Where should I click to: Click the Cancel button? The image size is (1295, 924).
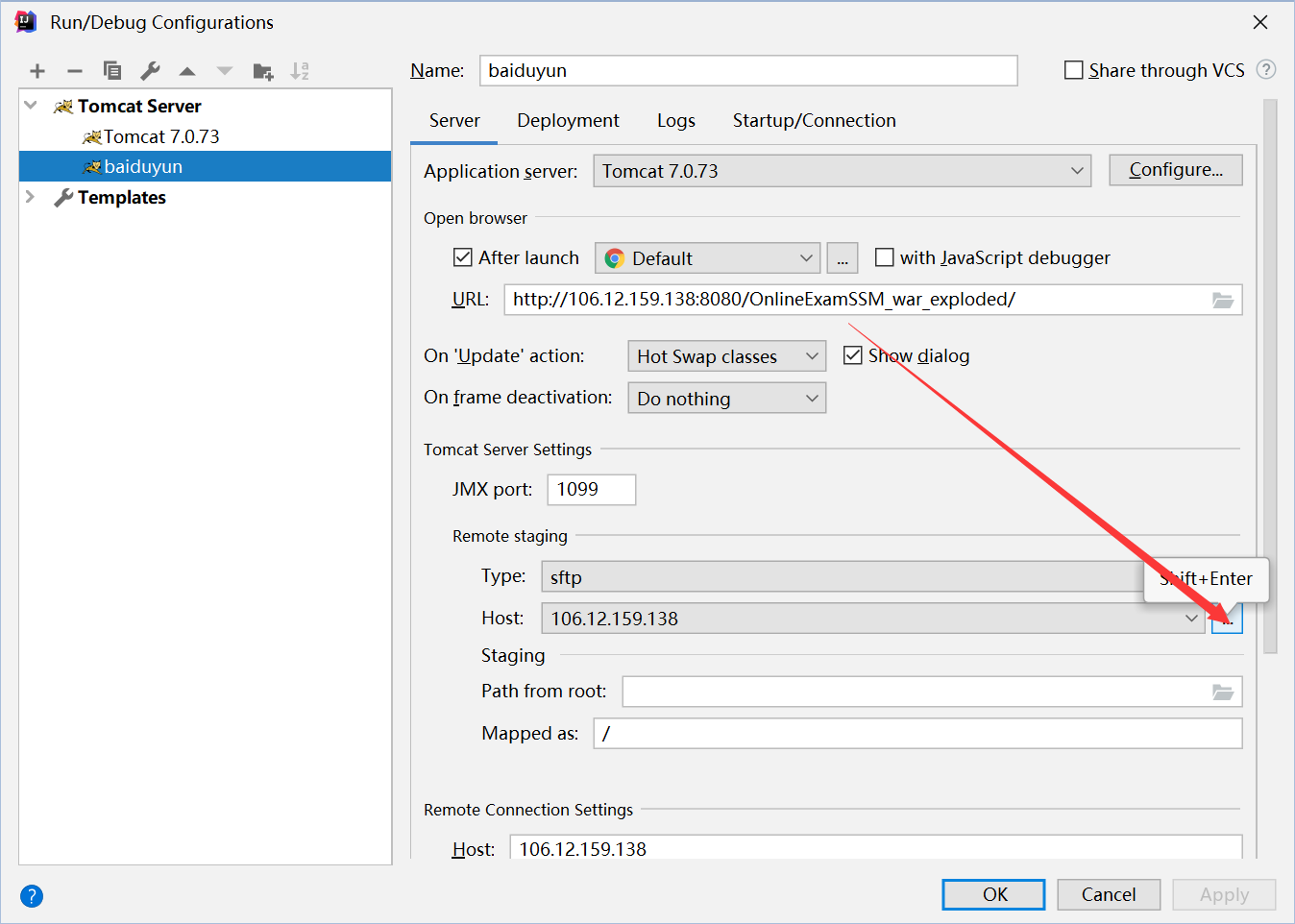click(1109, 894)
